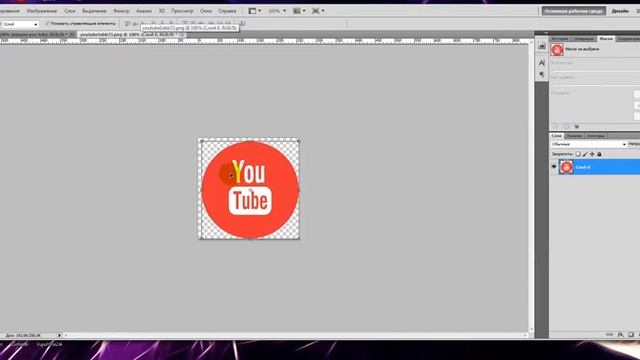640x360 pixels.
Task: Switch to the Коррекция tab
Action: coord(628,39)
